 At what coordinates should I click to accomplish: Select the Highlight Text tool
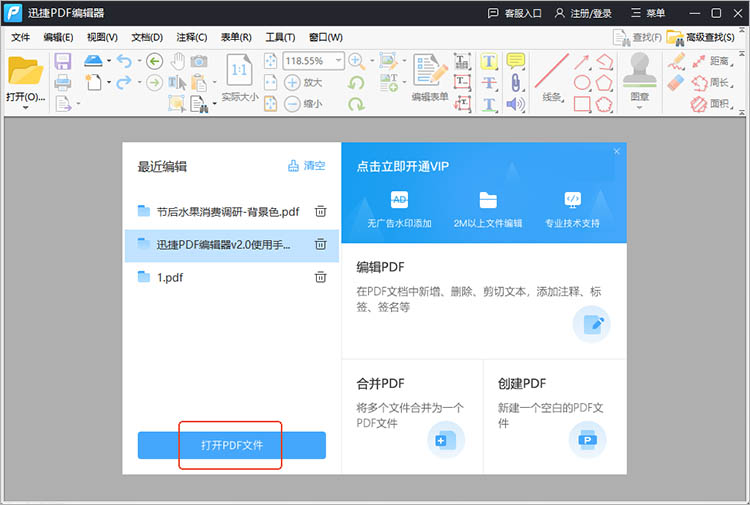[x=488, y=61]
